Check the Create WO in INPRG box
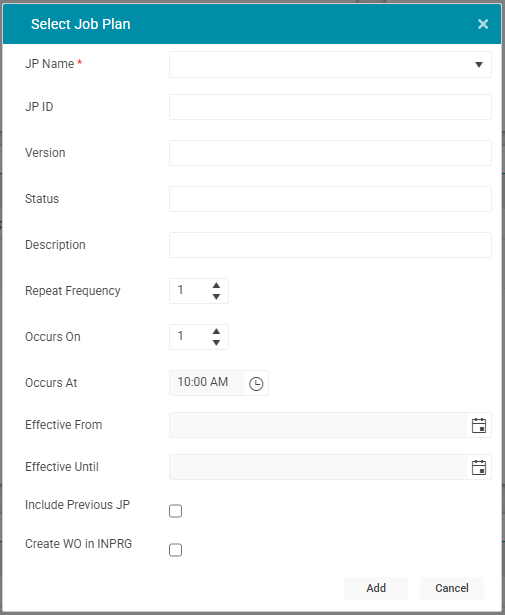 175,550
